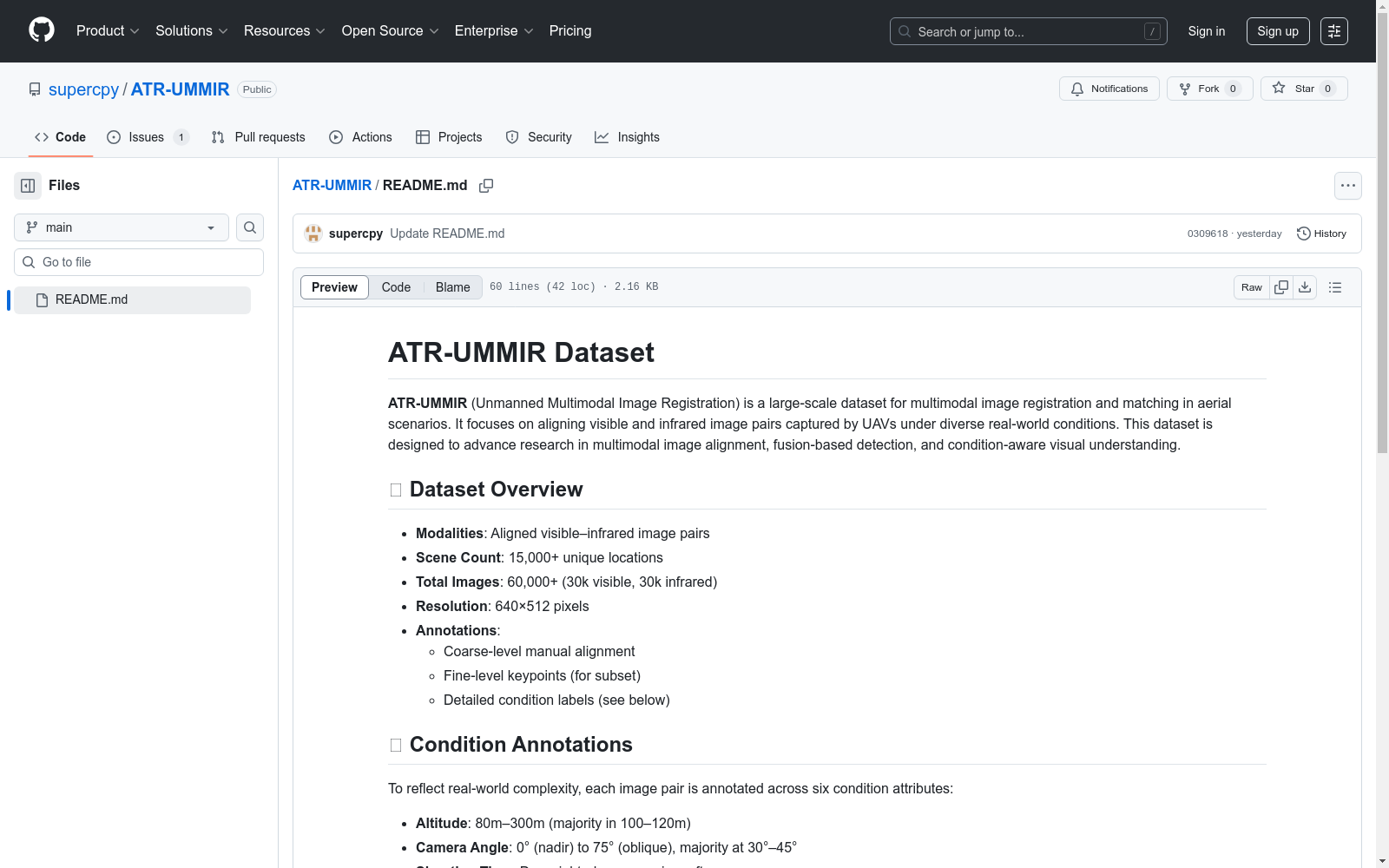Star the ATR-UMMIR repository

click(1303, 89)
